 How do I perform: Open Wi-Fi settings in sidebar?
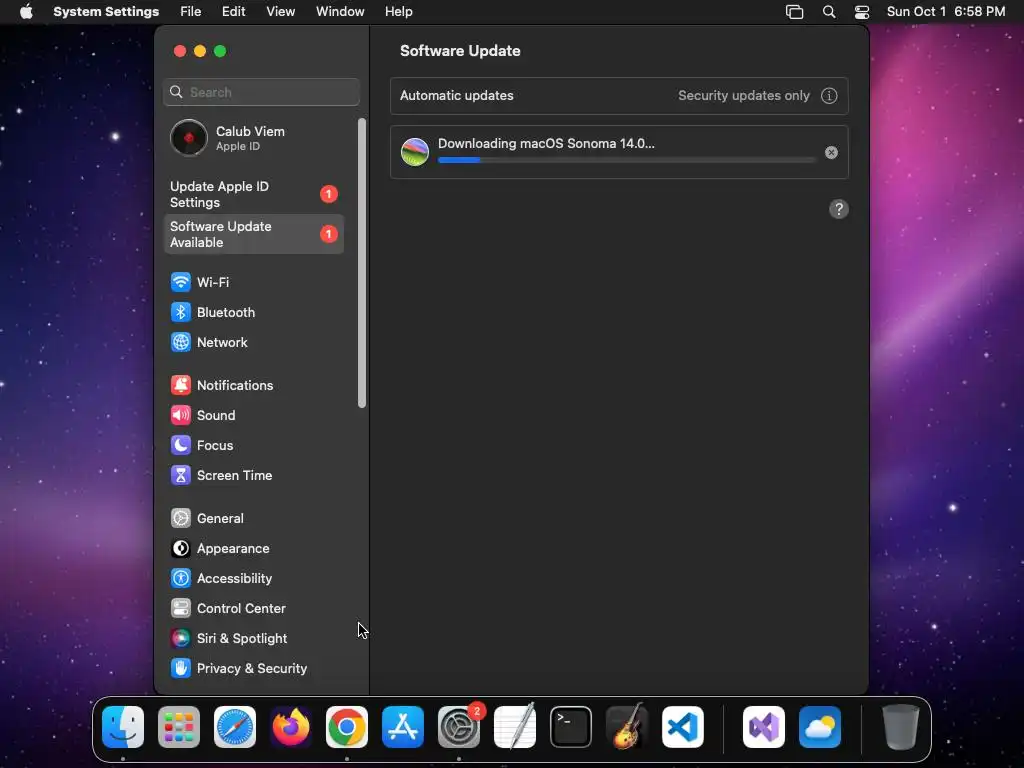click(x=253, y=282)
